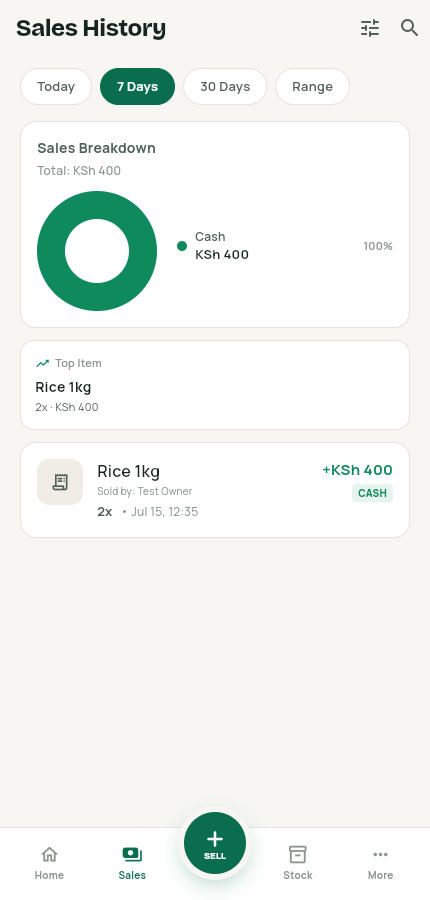Select the 30 Days period filter
This screenshot has width=430, height=900.
pyautogui.click(x=225, y=87)
